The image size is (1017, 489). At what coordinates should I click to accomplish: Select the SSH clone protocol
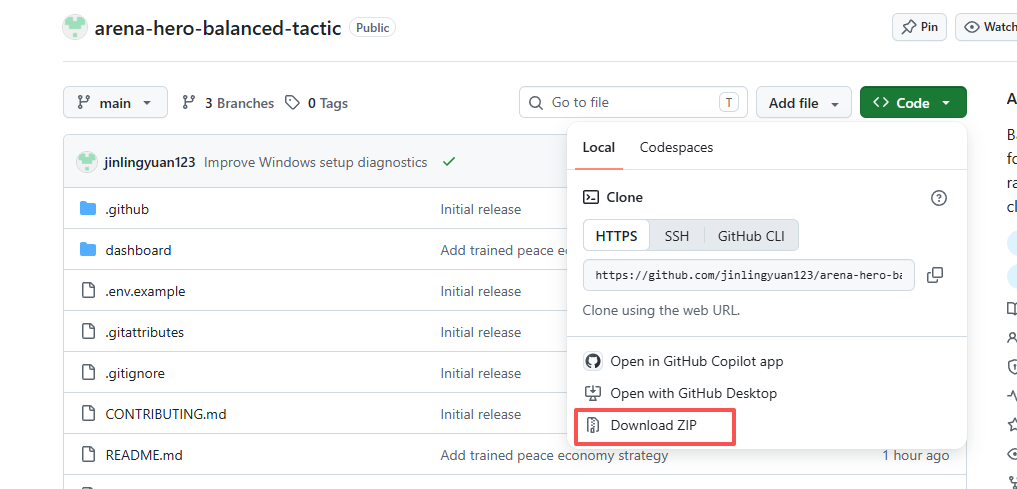click(676, 235)
